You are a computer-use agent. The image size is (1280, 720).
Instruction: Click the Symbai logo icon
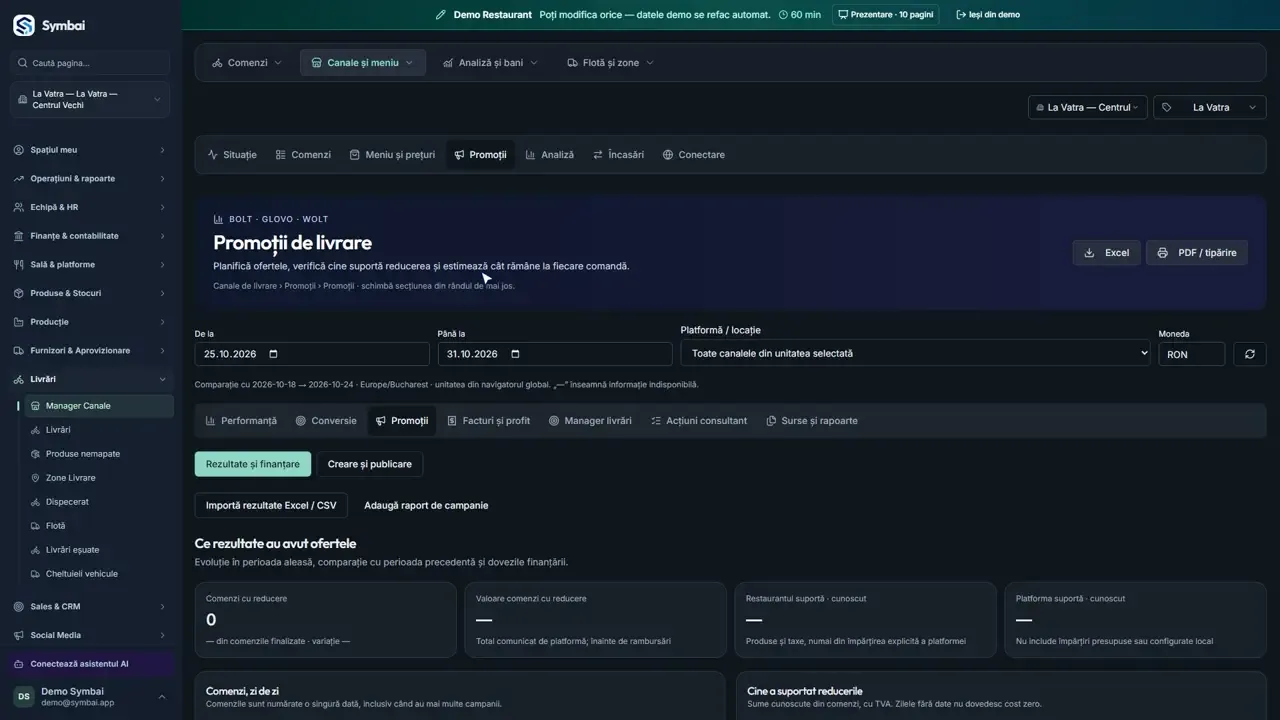(23, 25)
